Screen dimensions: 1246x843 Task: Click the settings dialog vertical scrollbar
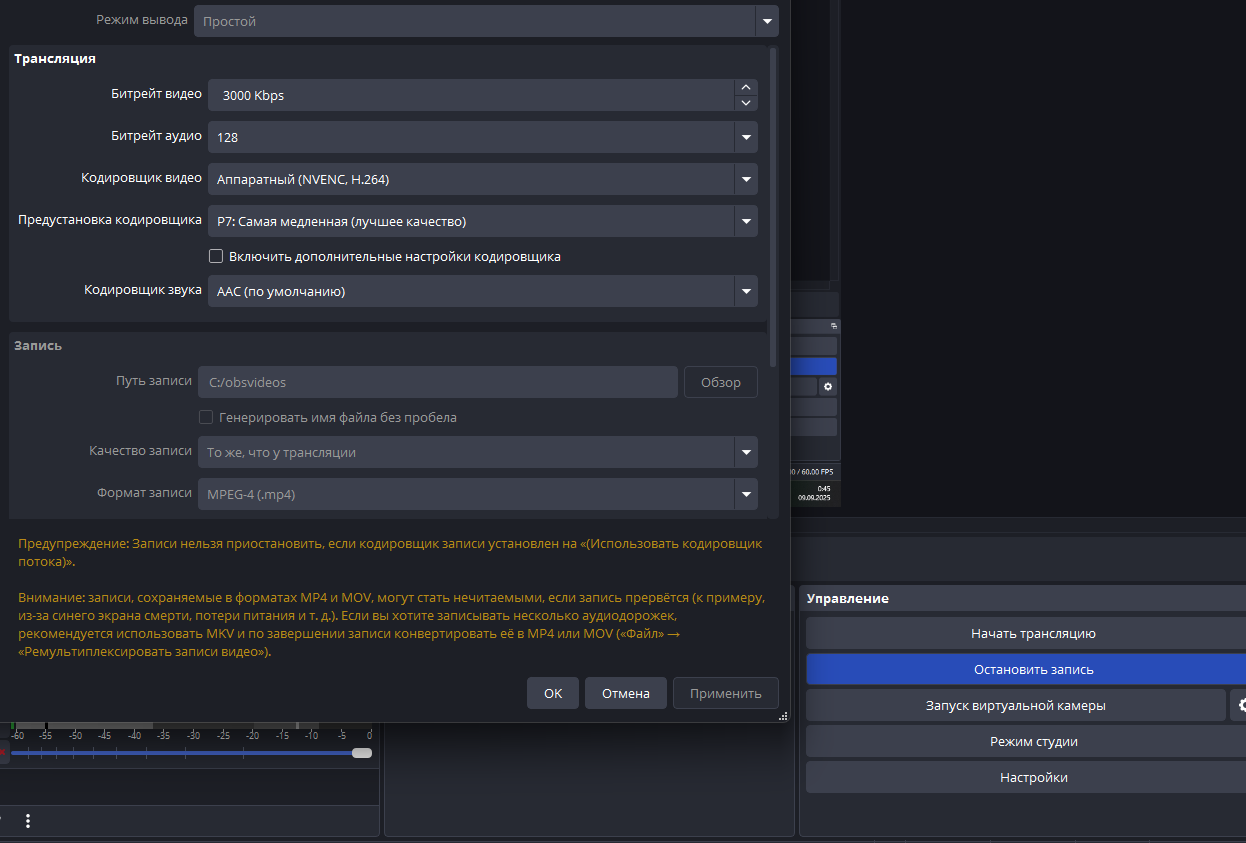(773, 207)
